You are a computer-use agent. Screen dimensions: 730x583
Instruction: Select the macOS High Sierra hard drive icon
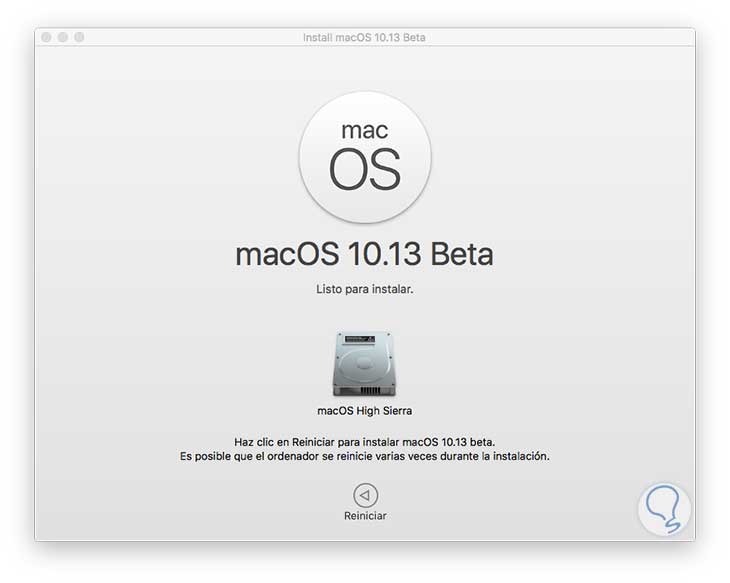[365, 364]
